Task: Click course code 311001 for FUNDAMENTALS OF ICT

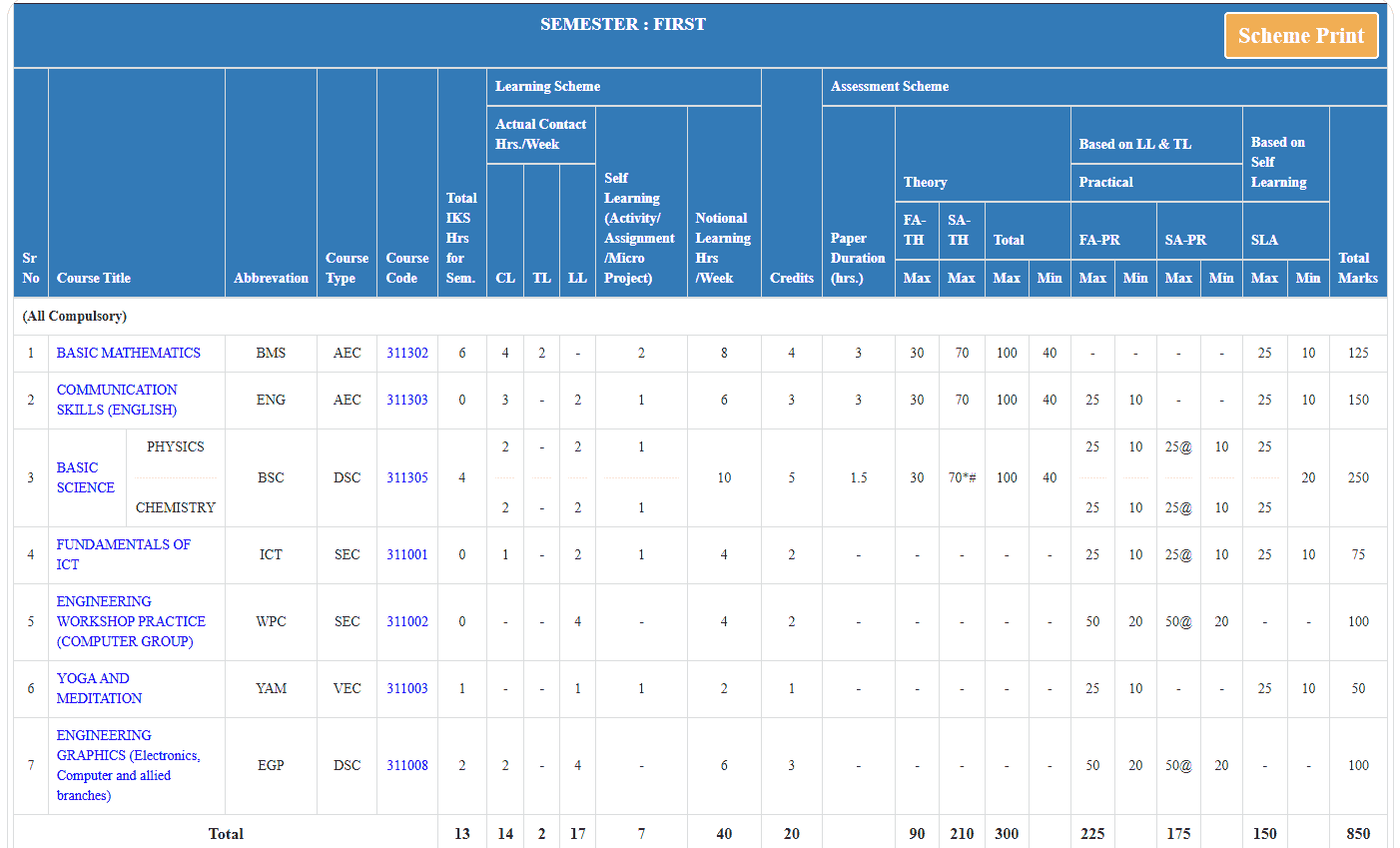Action: [406, 553]
